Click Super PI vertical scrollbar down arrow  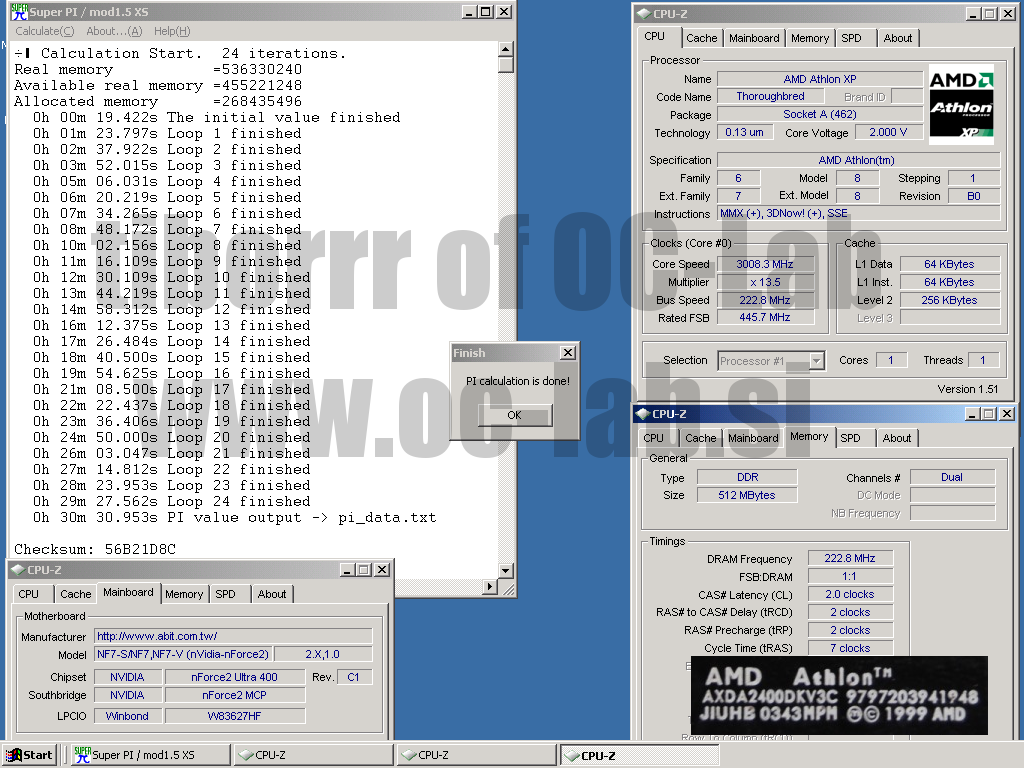[505, 570]
